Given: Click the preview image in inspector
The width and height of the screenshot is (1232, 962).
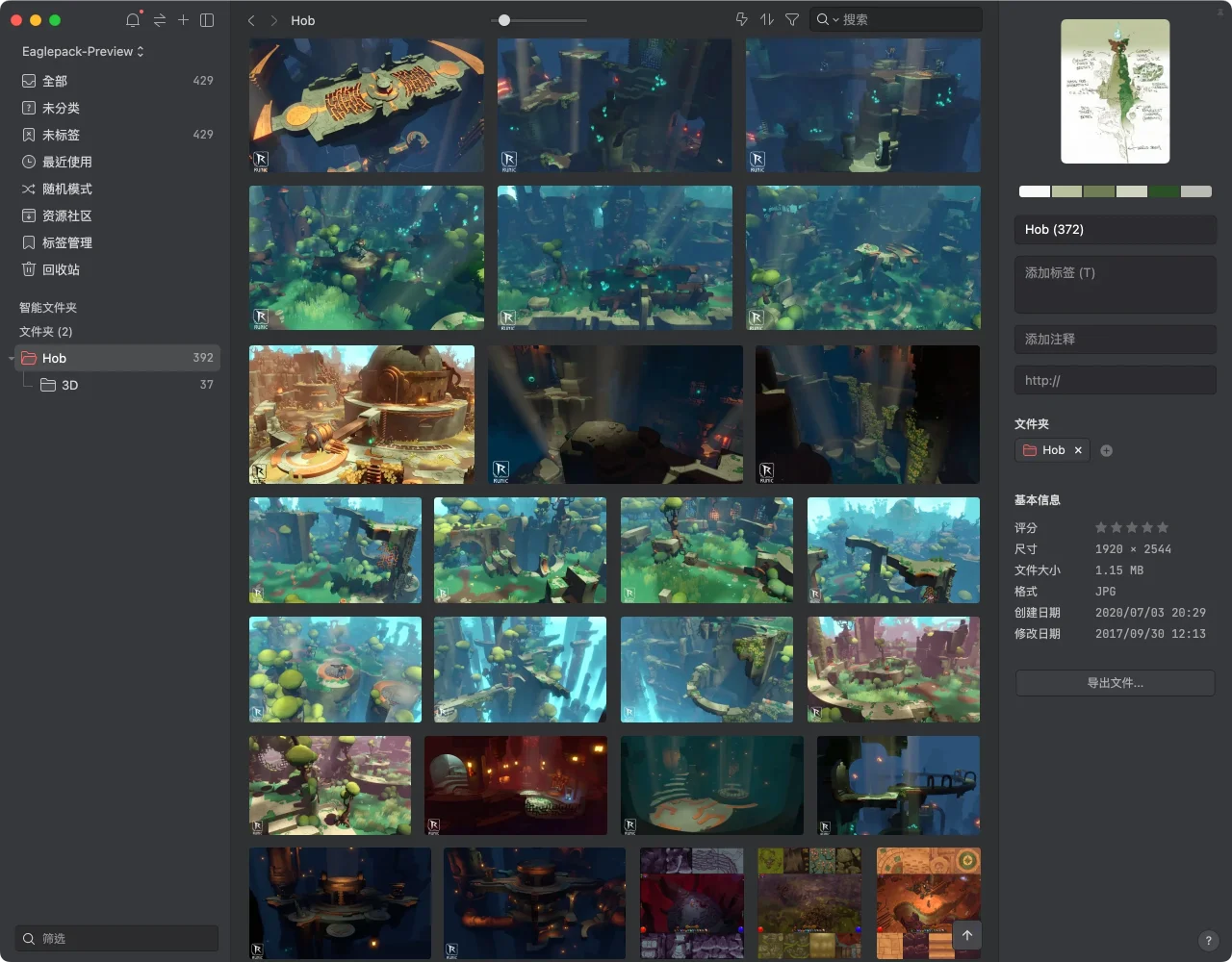Looking at the screenshot, I should pyautogui.click(x=1116, y=91).
